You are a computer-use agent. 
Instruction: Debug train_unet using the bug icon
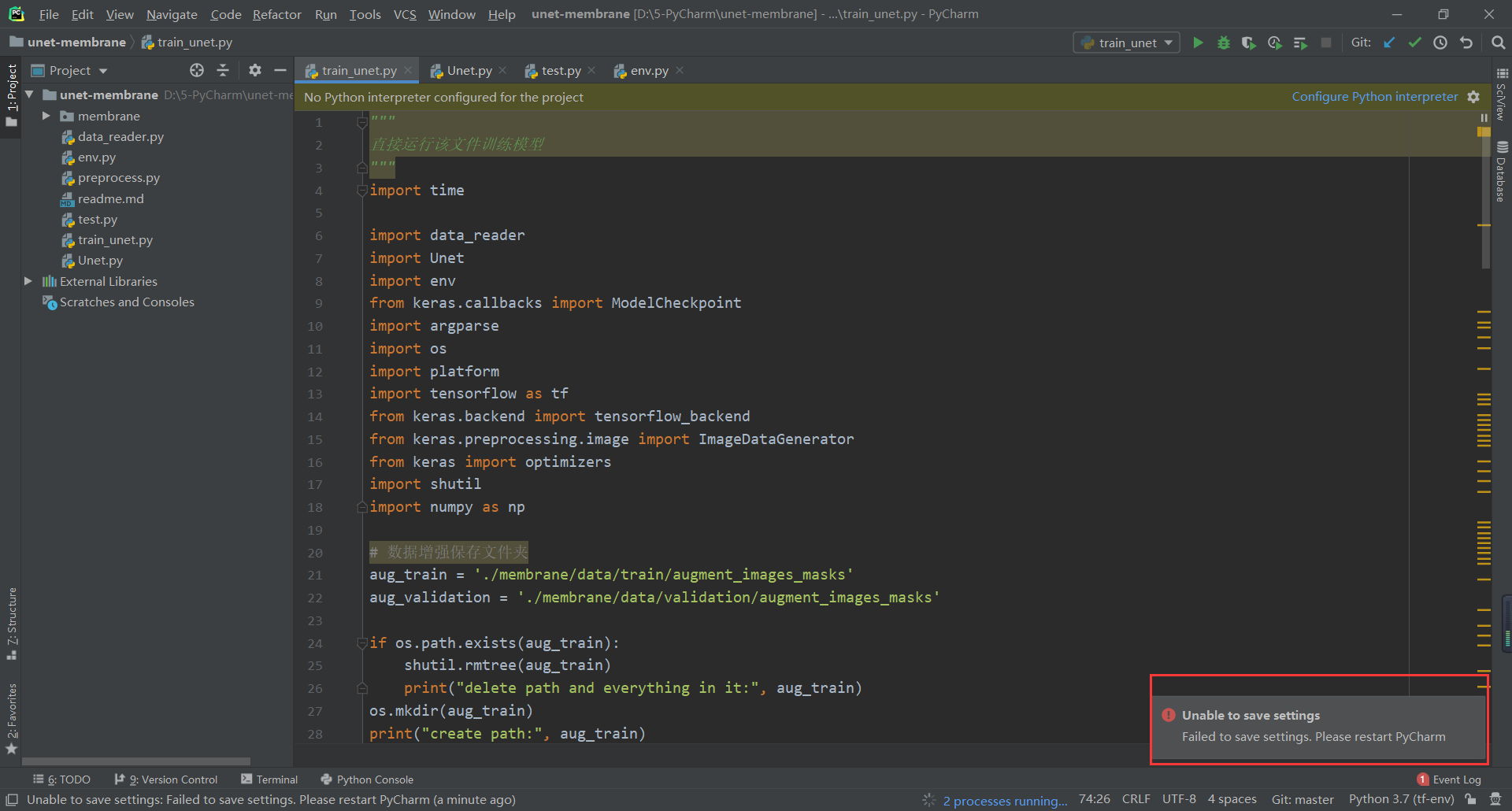pos(1223,43)
